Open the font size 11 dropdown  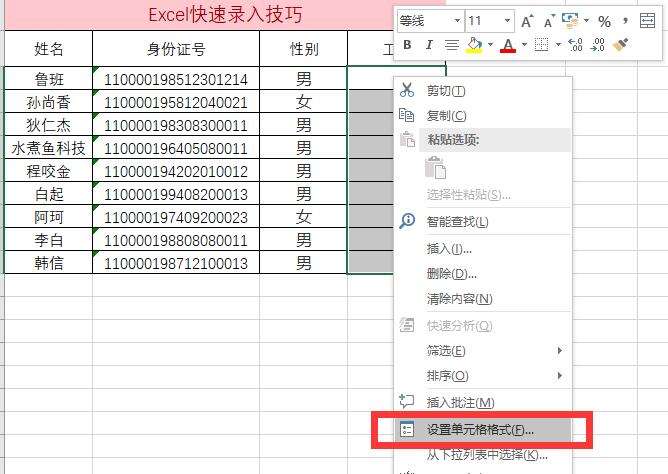(x=507, y=20)
